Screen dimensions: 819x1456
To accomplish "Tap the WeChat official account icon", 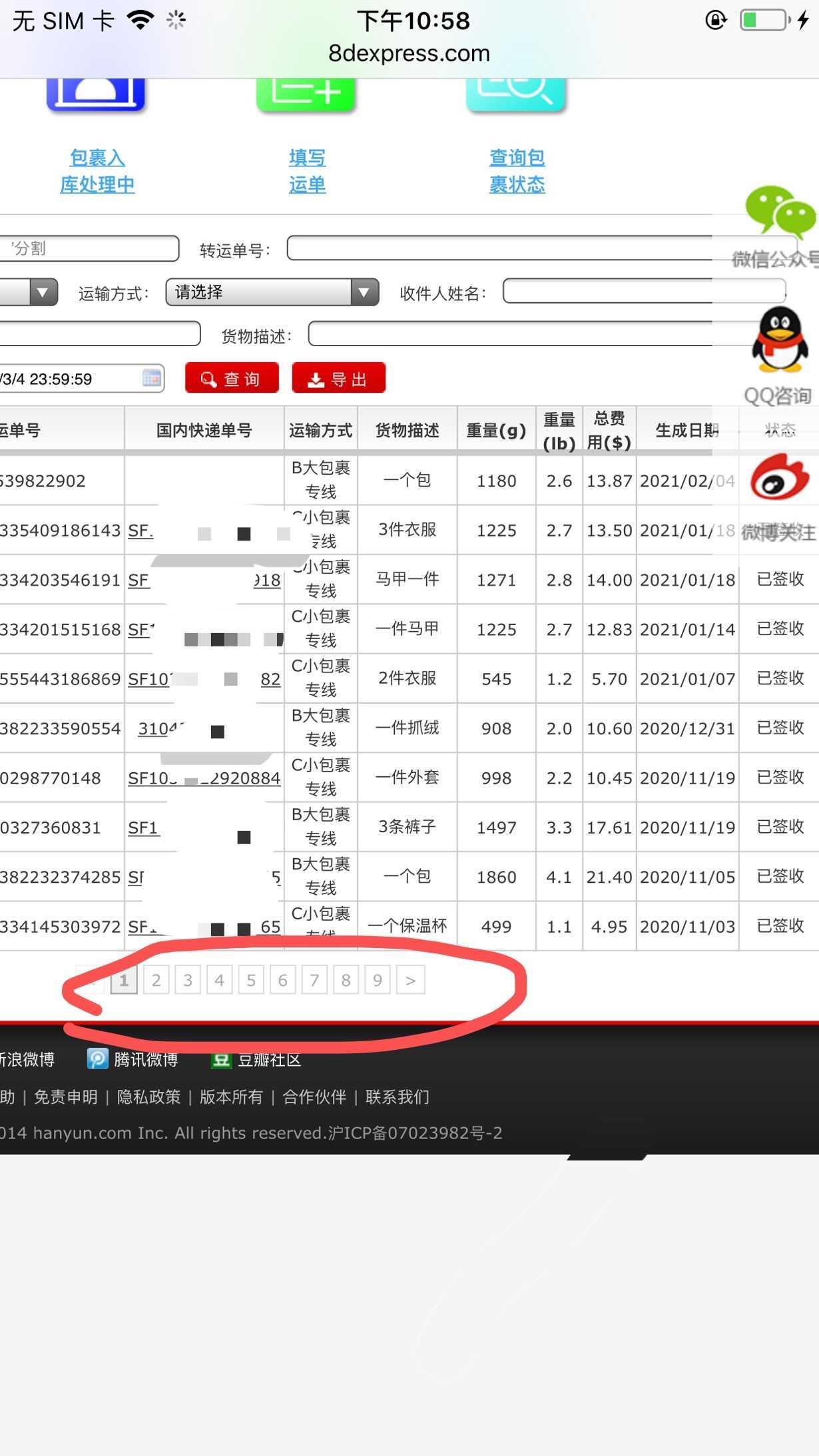I will tap(780, 212).
